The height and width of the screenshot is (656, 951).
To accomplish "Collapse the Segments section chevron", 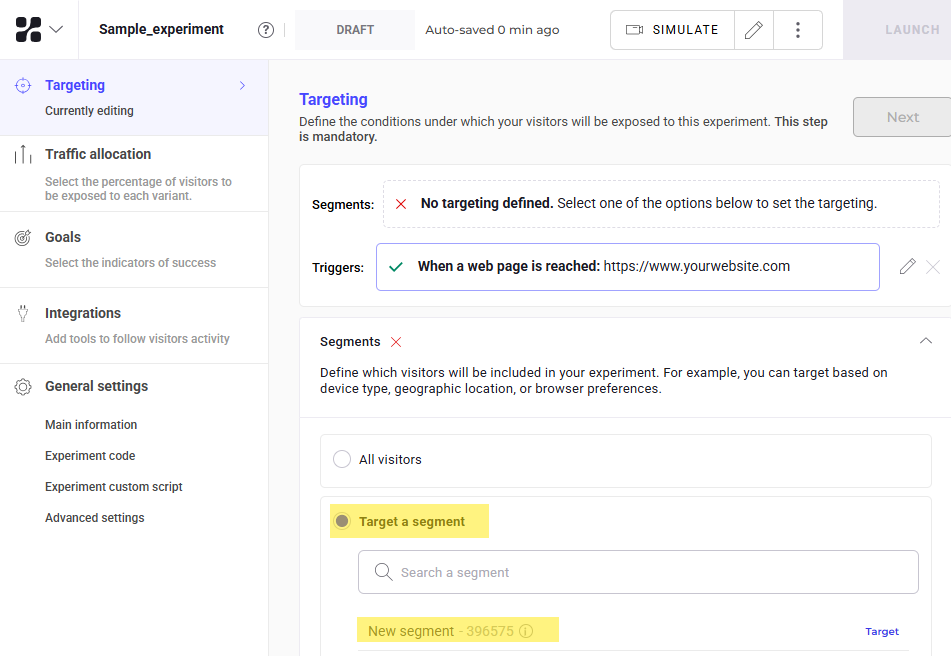I will tap(925, 341).
